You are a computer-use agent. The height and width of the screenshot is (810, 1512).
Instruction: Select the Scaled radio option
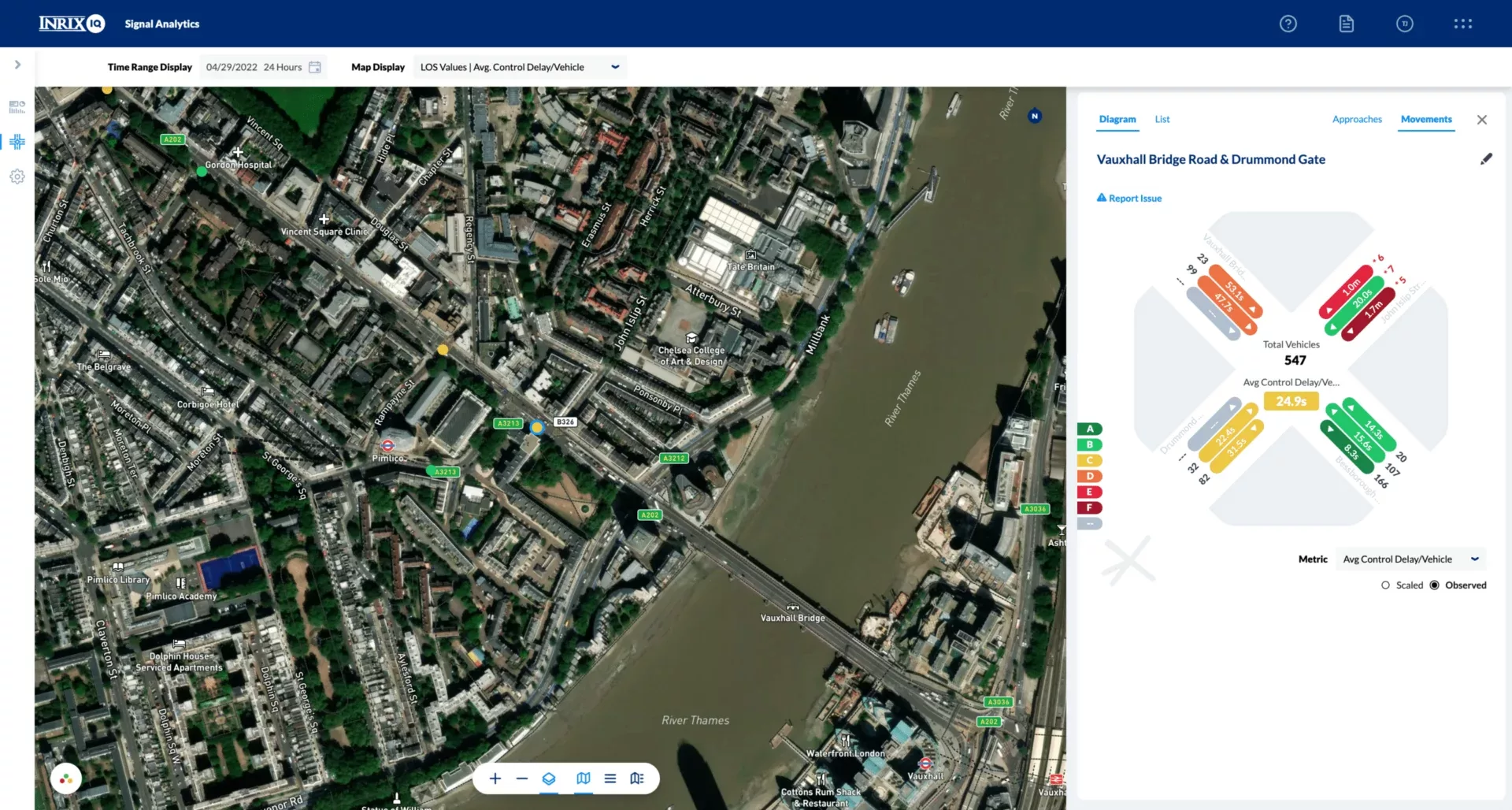click(x=1385, y=585)
